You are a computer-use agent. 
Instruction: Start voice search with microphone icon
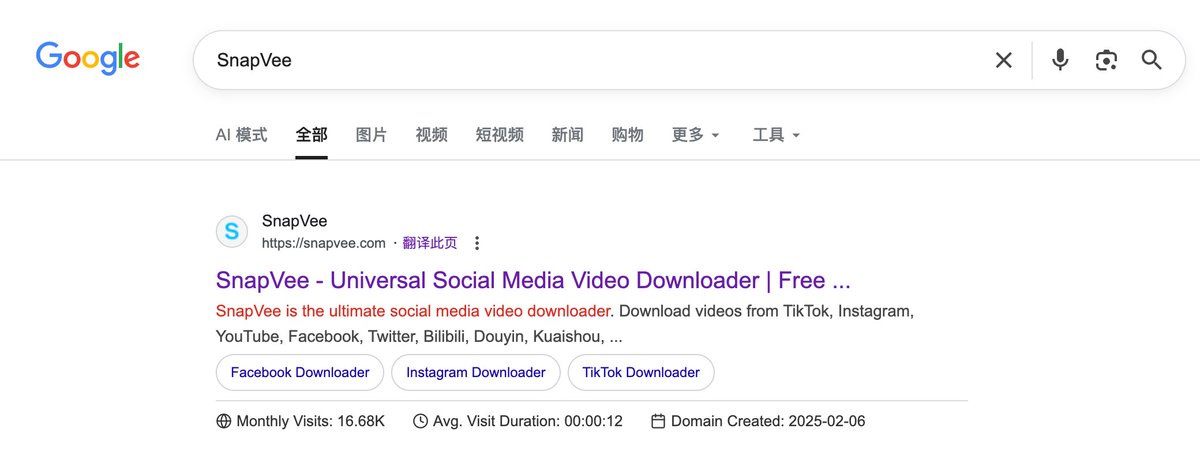click(1060, 60)
